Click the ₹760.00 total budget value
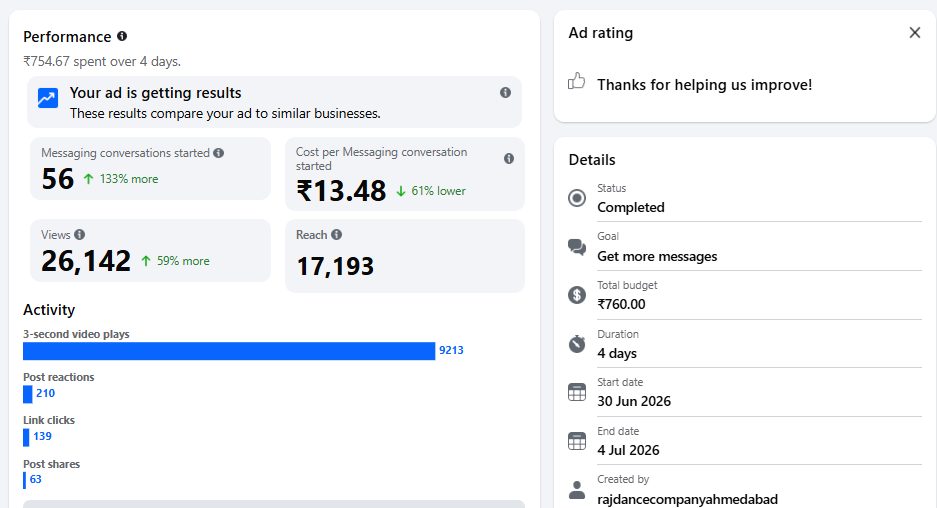This screenshot has height=508, width=937. pyautogui.click(x=621, y=304)
